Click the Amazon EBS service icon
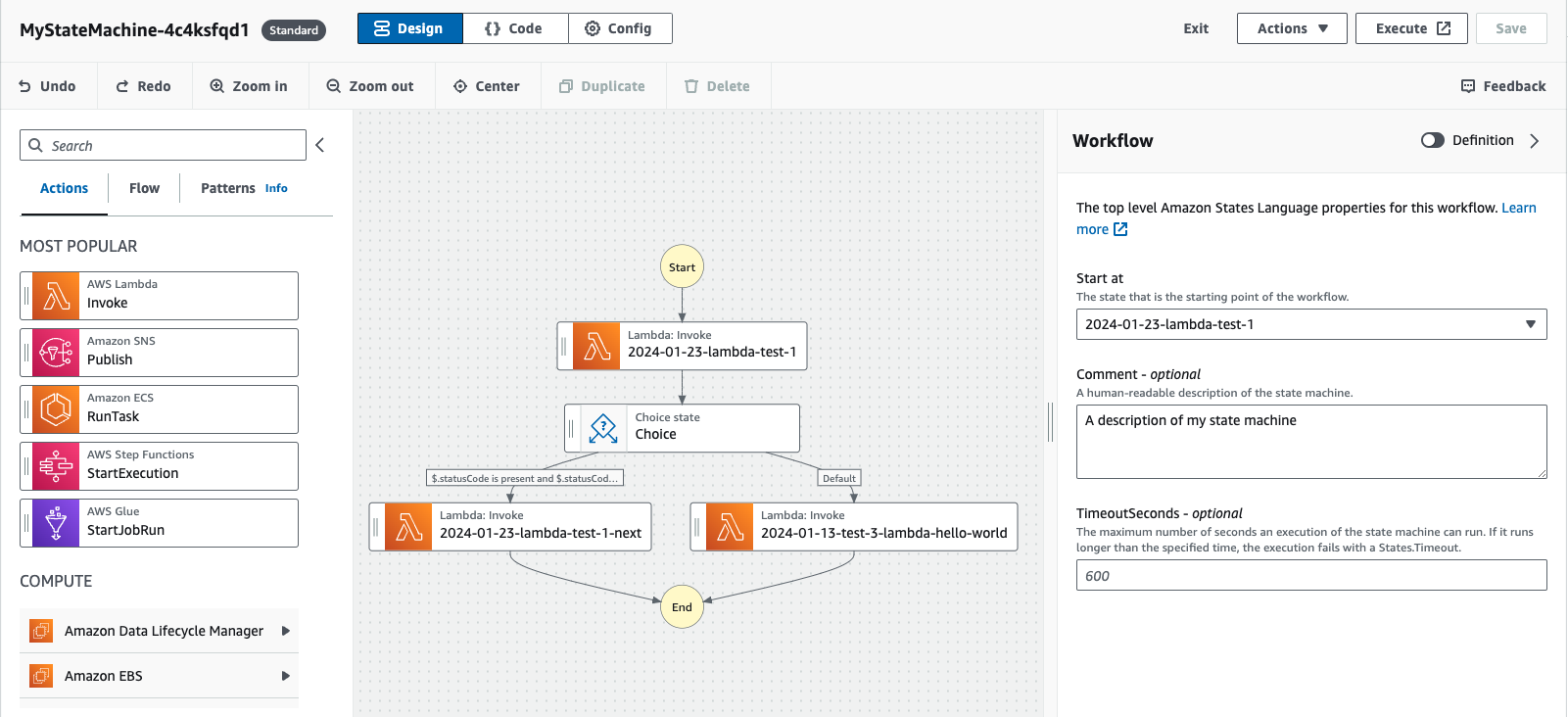1568x717 pixels. pyautogui.click(x=41, y=676)
